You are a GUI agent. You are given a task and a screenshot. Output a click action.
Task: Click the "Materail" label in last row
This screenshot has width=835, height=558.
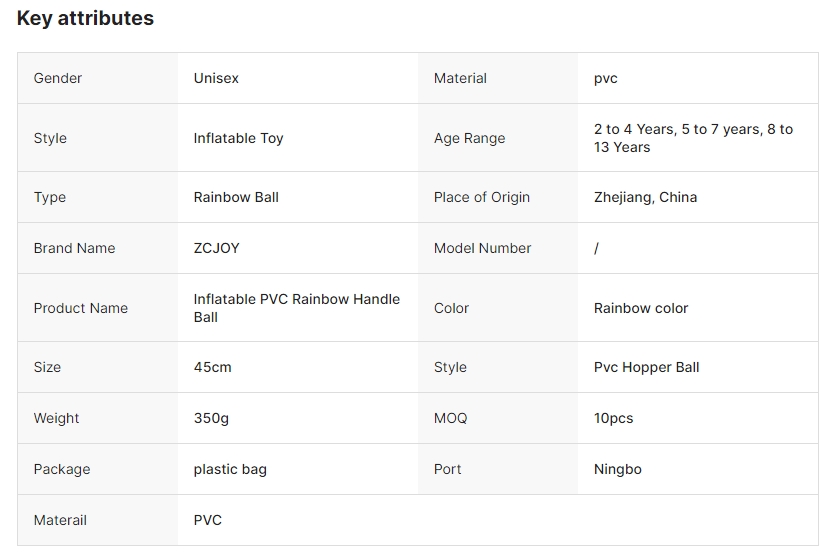(x=60, y=520)
